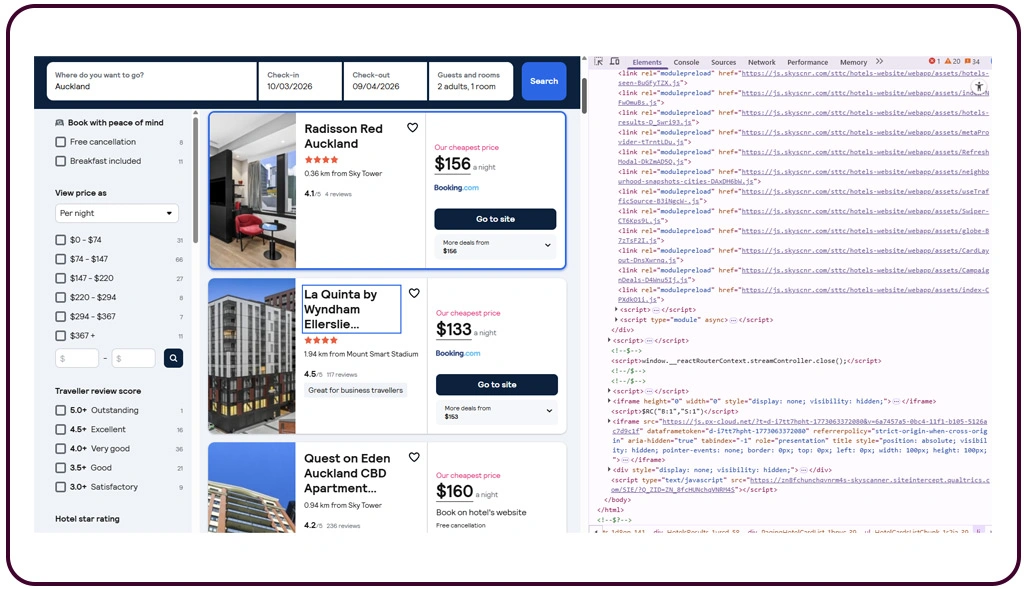Check the Breakfast included filter
Screen dimensions: 1026x589
click(x=62, y=161)
